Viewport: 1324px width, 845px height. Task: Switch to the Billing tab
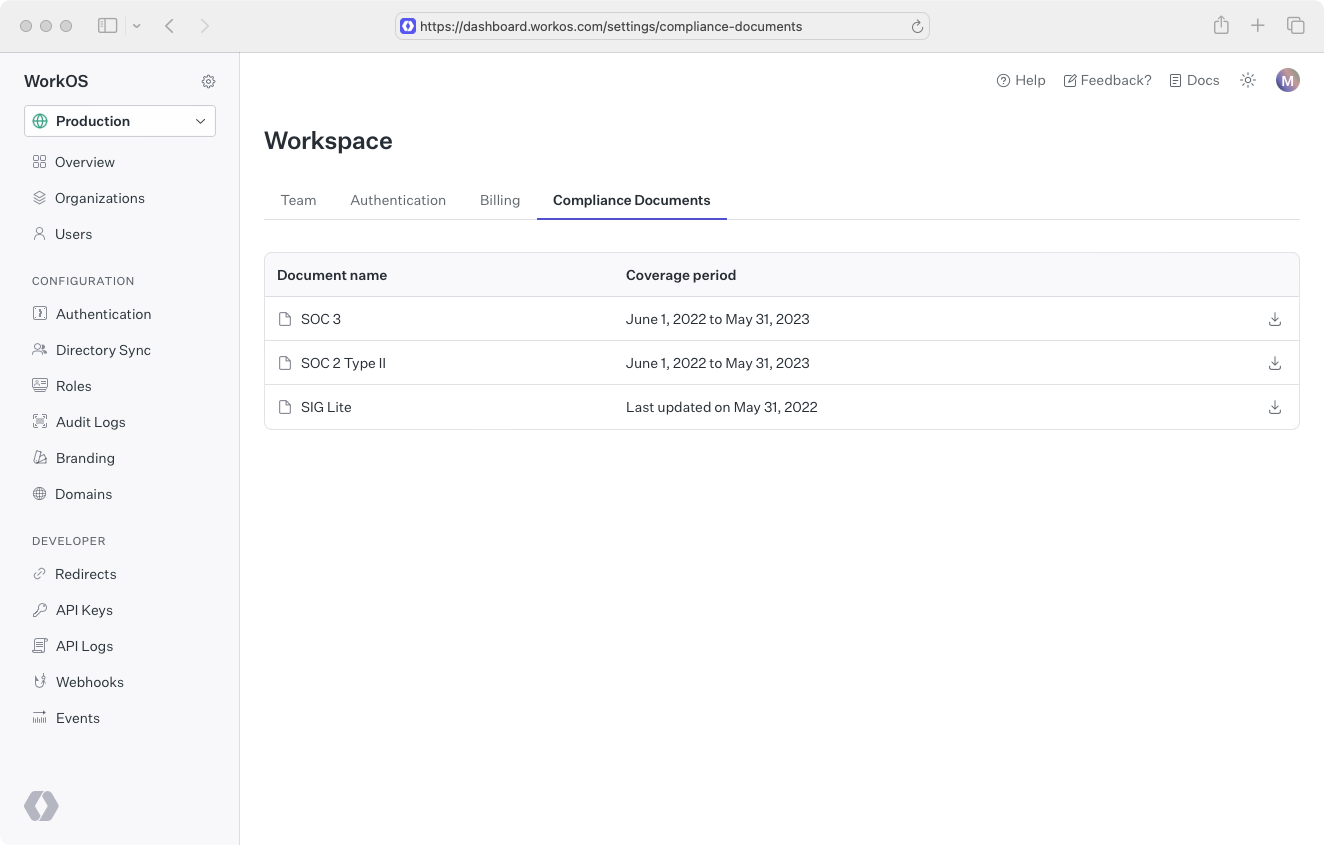click(500, 200)
